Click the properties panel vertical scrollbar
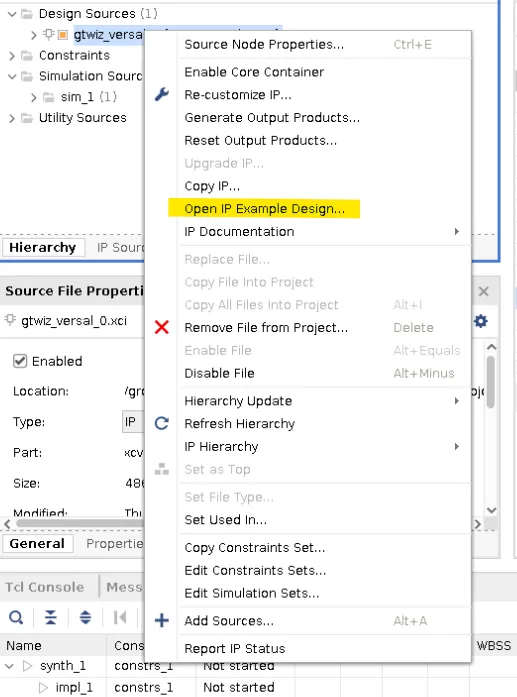Image resolution: width=517 pixels, height=697 pixels. 491,382
